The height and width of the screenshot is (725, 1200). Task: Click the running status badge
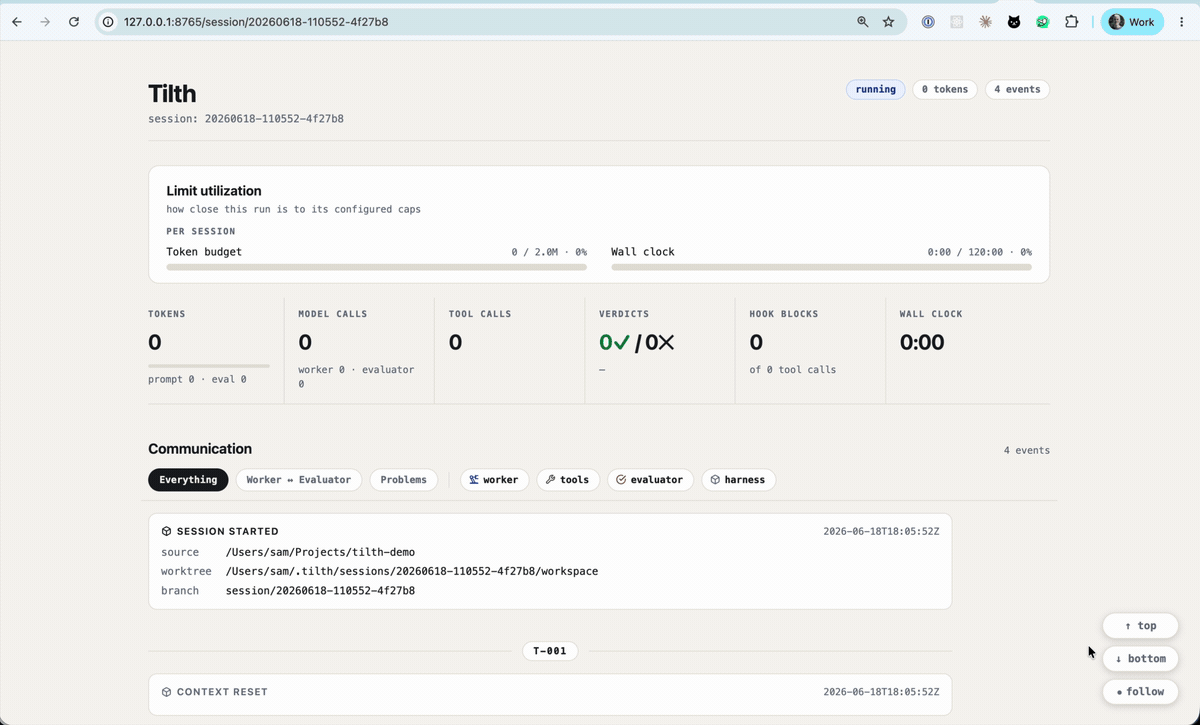[x=876, y=90]
